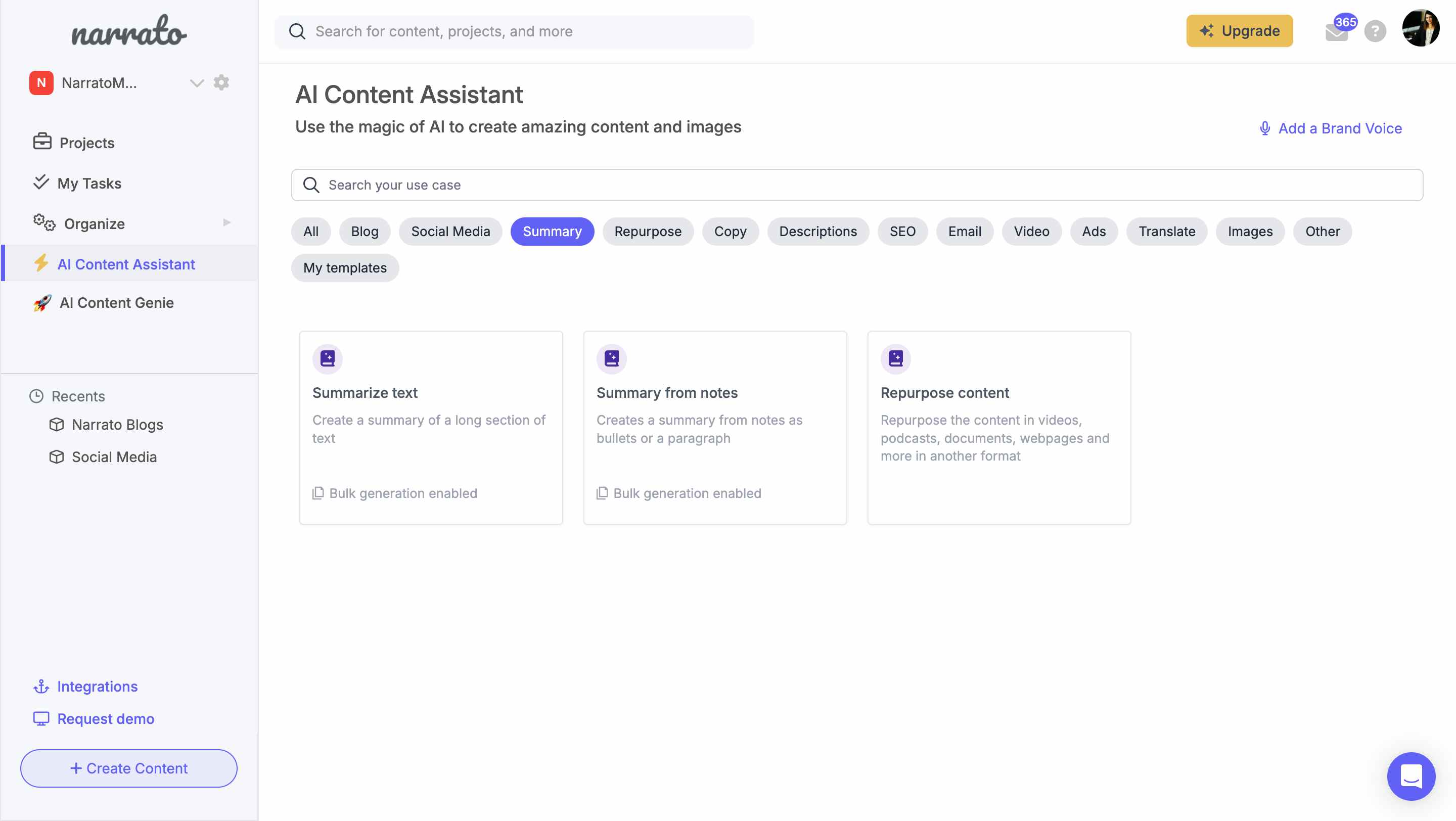The width and height of the screenshot is (1456, 821).
Task: Open Narrato Blogs recent project
Action: coord(118,424)
